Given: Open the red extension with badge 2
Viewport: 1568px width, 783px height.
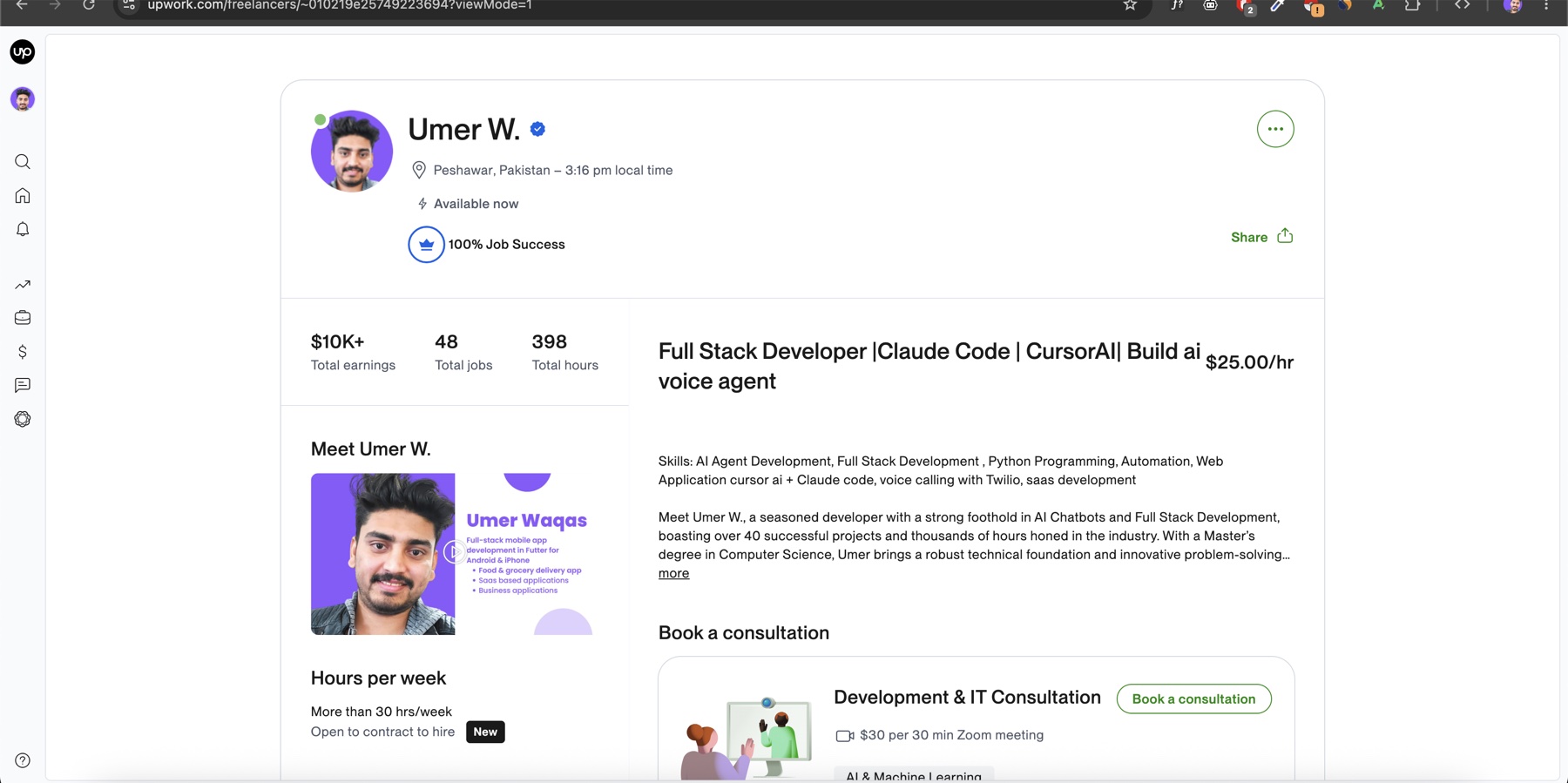Looking at the screenshot, I should click(x=1246, y=7).
